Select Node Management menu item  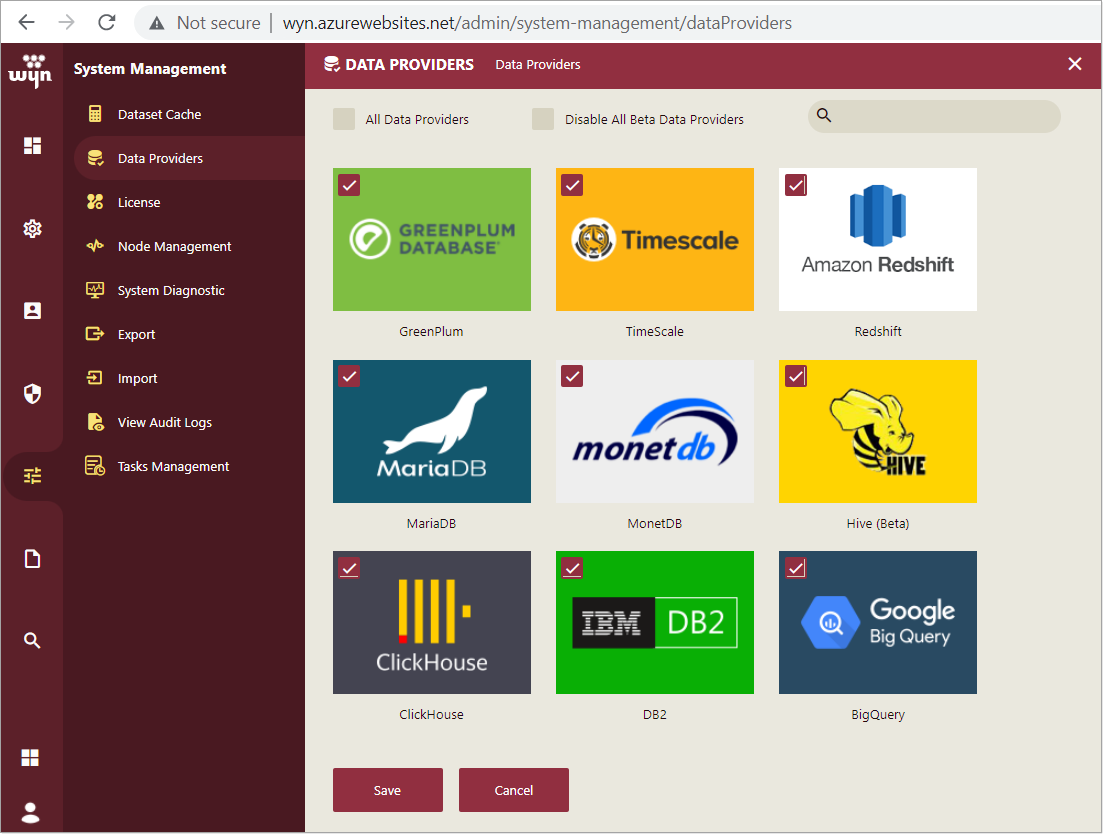(174, 246)
